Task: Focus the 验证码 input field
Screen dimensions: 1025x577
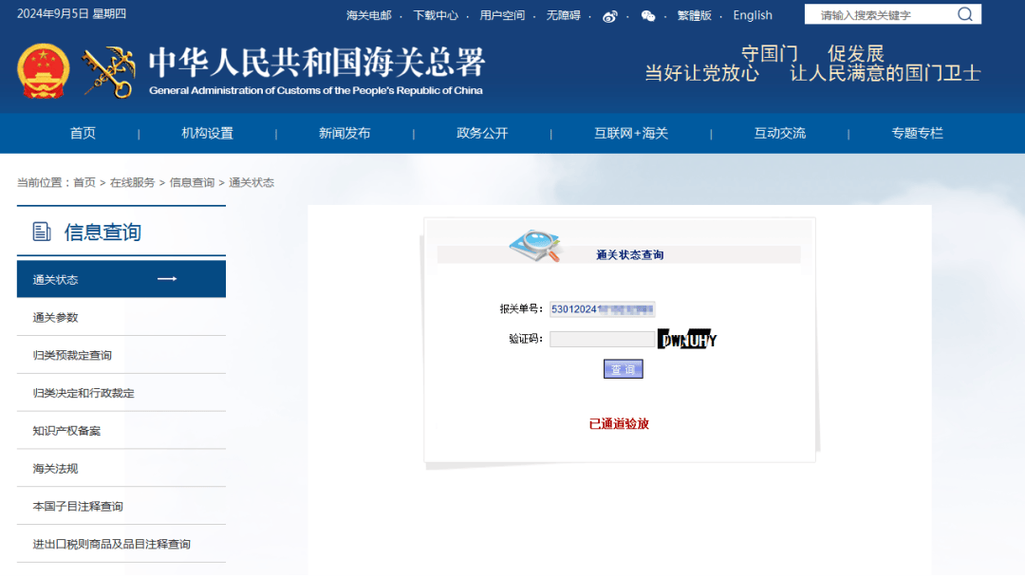Action: coord(602,339)
